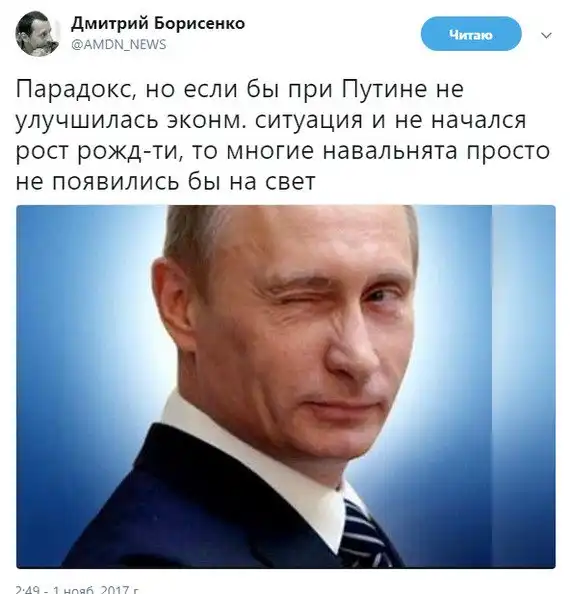Click the word Путине in tweet text
The width and height of the screenshot is (570, 594).
(400, 90)
